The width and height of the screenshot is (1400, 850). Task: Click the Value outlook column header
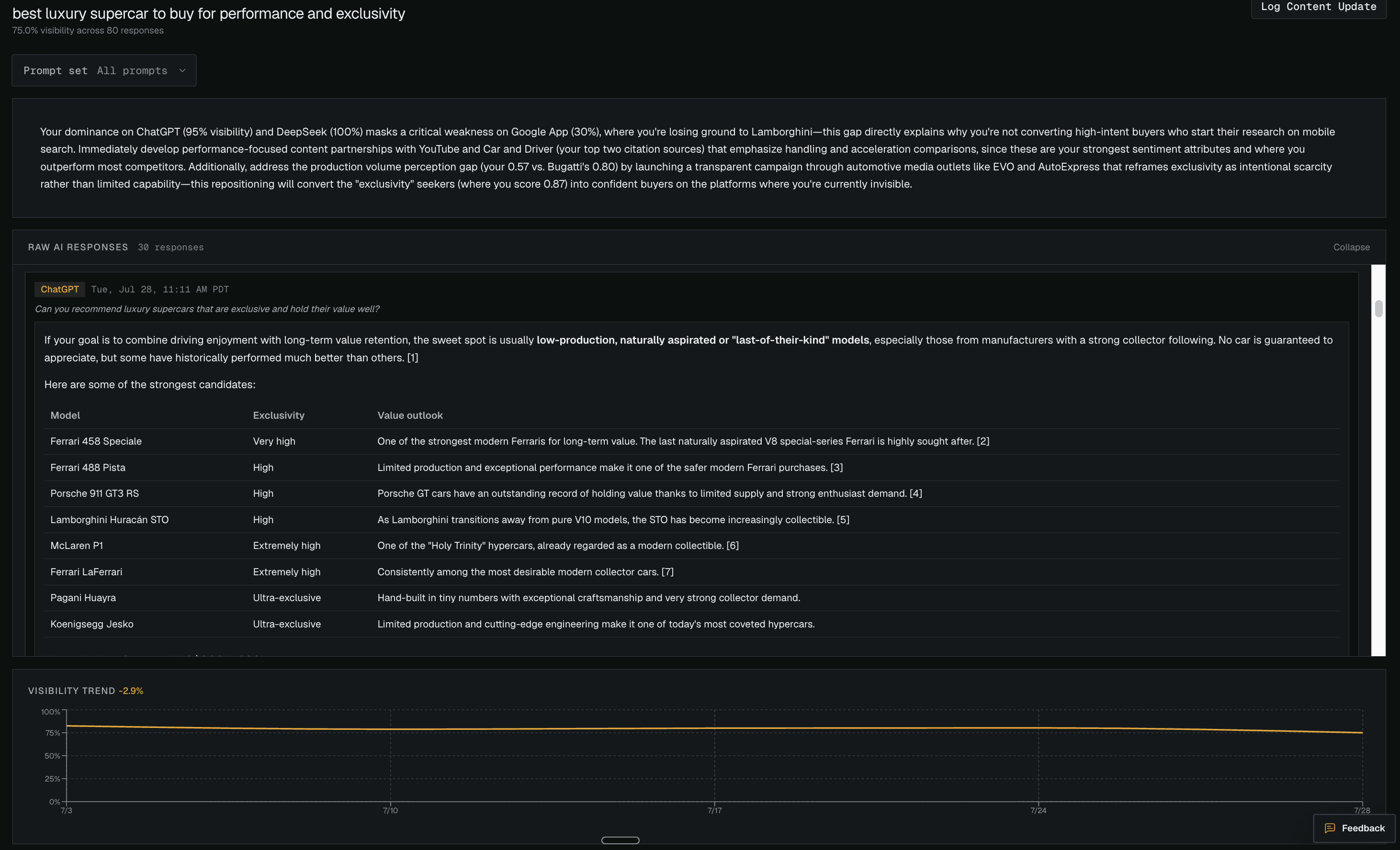point(410,415)
